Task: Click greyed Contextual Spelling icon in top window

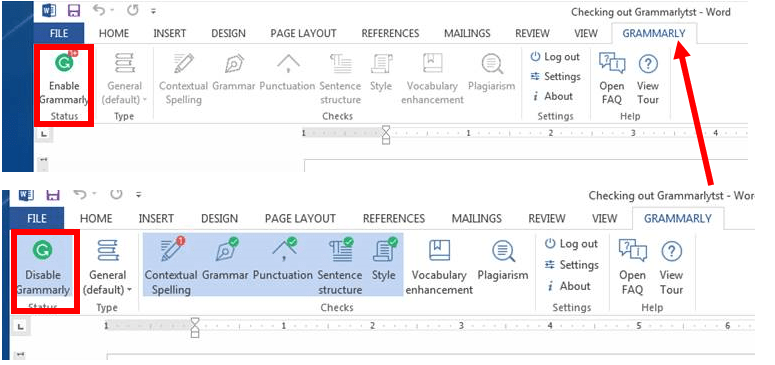Action: point(183,64)
